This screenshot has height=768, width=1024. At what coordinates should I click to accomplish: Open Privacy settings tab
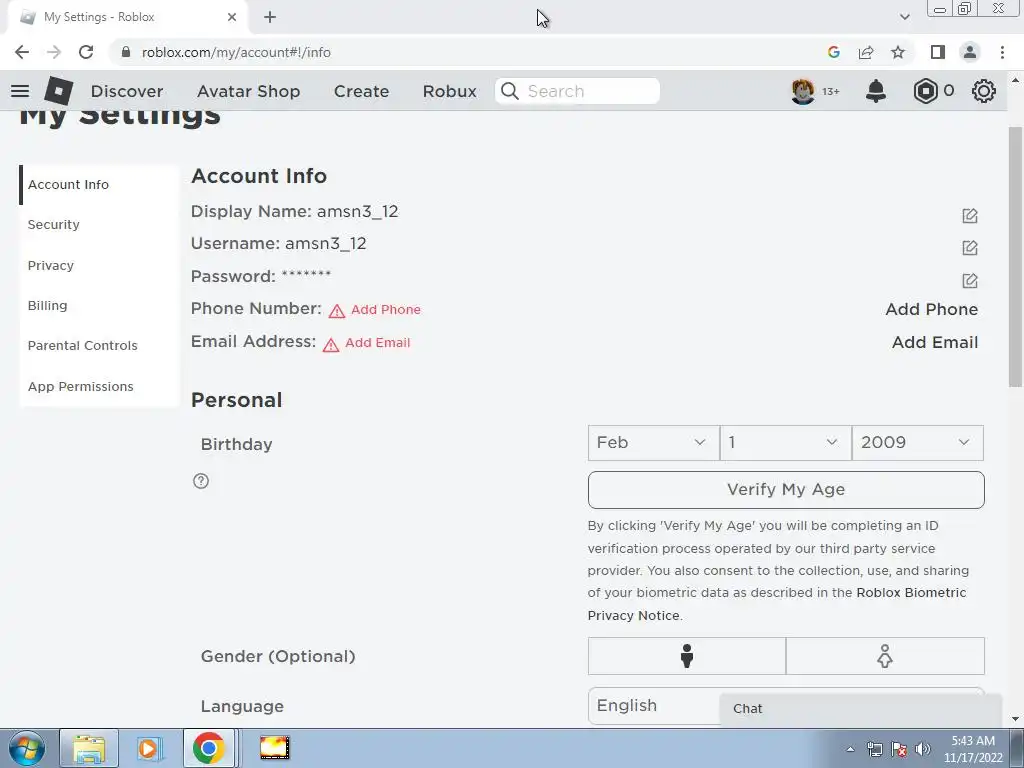[99, 266]
